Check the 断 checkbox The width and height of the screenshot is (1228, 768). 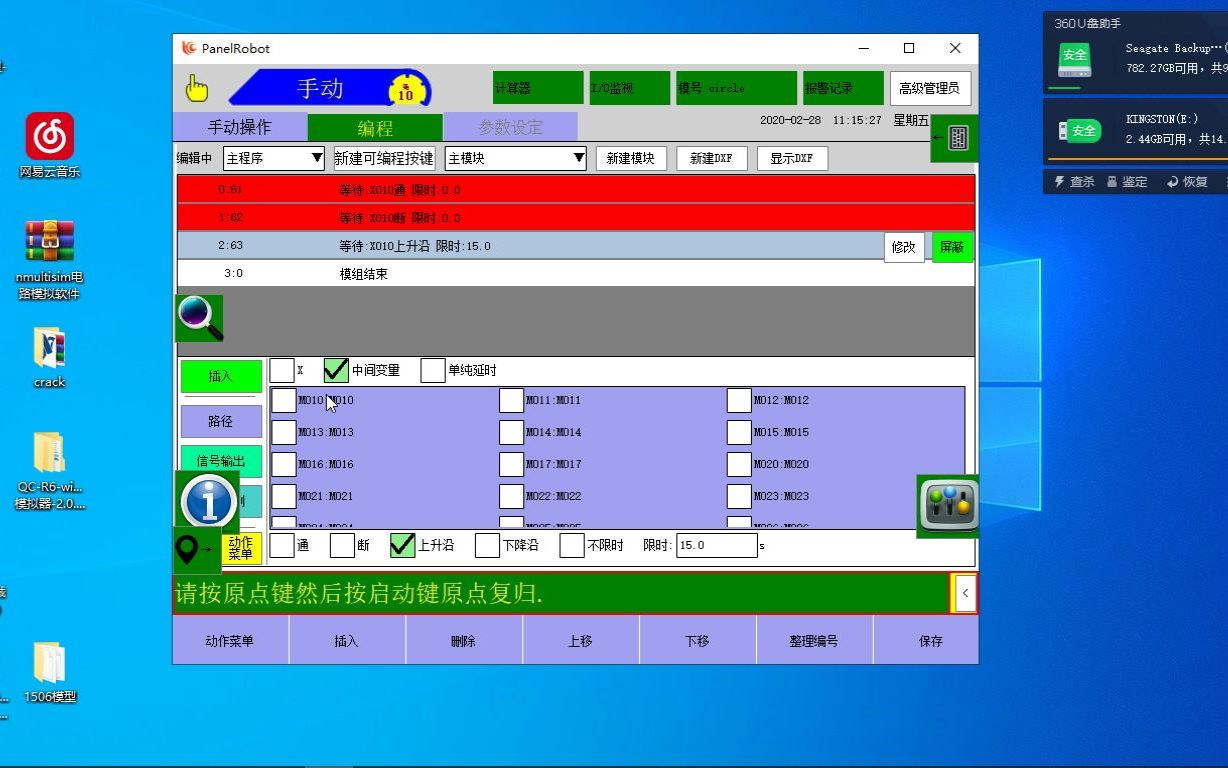[342, 545]
